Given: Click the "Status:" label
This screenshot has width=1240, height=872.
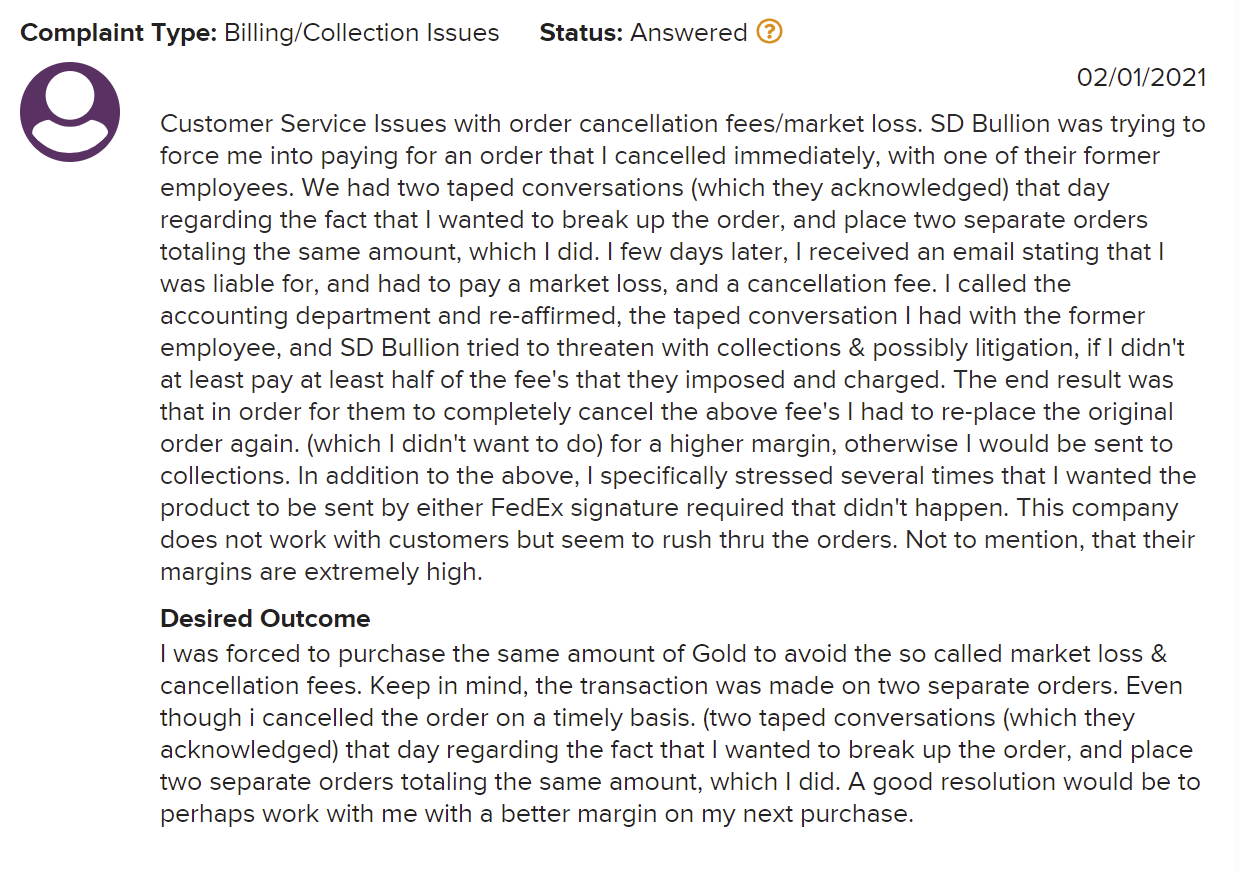Looking at the screenshot, I should coord(581,33).
